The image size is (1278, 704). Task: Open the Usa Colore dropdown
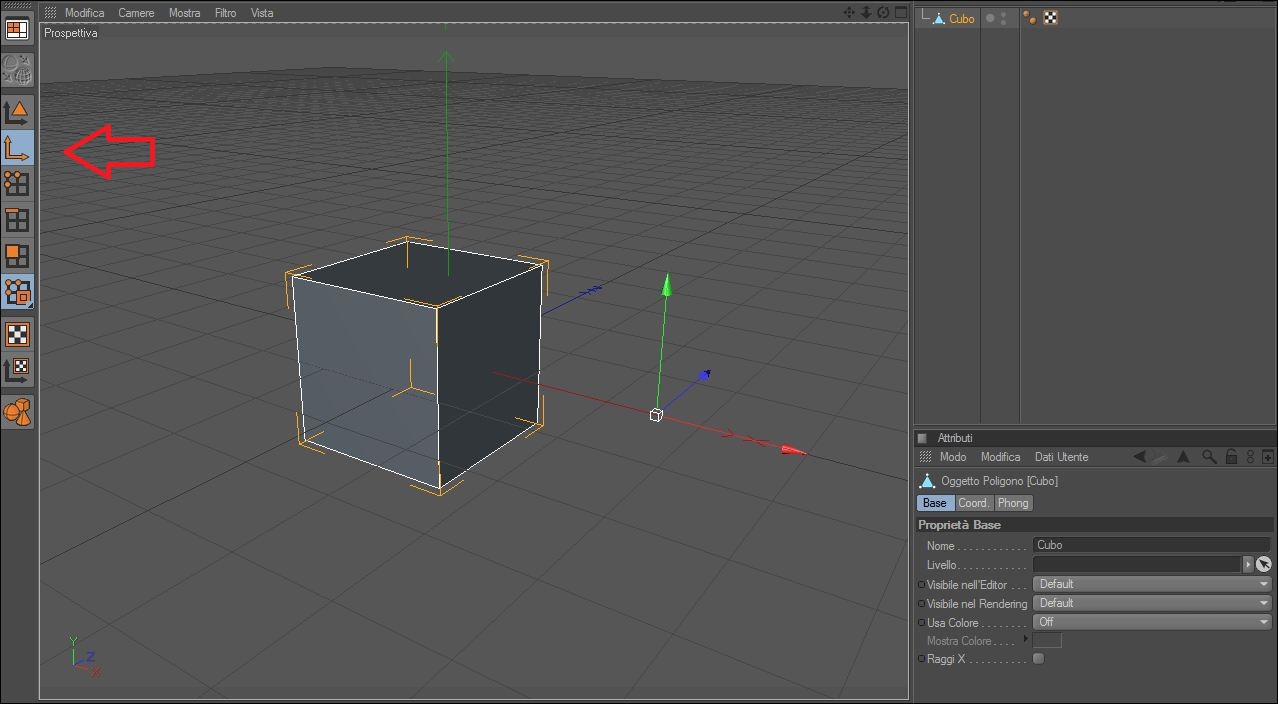pyautogui.click(x=1152, y=622)
